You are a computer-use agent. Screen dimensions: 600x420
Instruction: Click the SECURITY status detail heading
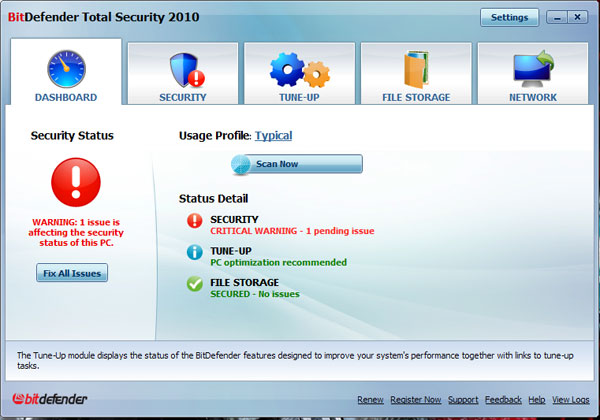pos(234,220)
